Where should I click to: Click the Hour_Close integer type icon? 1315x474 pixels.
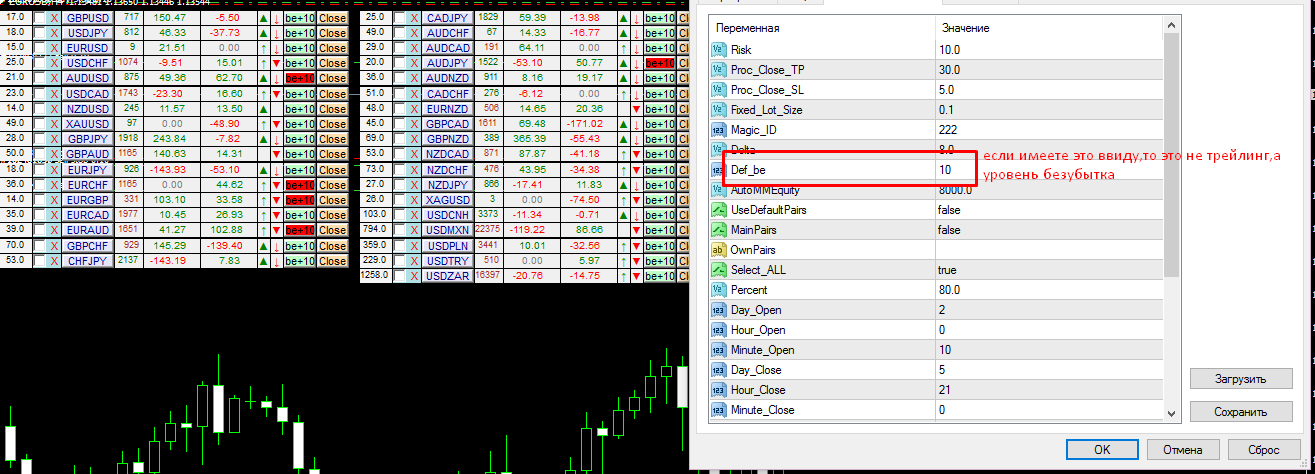pos(718,389)
